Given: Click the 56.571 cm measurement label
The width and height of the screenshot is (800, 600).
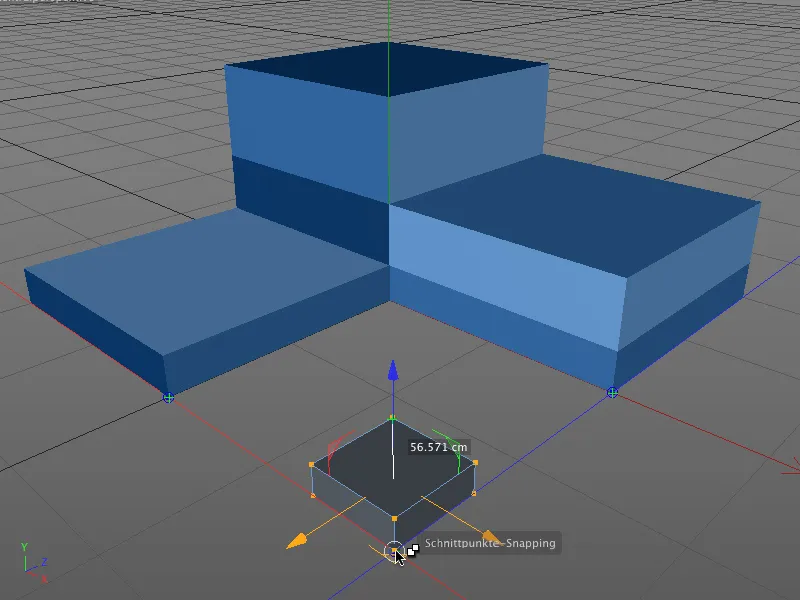Looking at the screenshot, I should 439,447.
